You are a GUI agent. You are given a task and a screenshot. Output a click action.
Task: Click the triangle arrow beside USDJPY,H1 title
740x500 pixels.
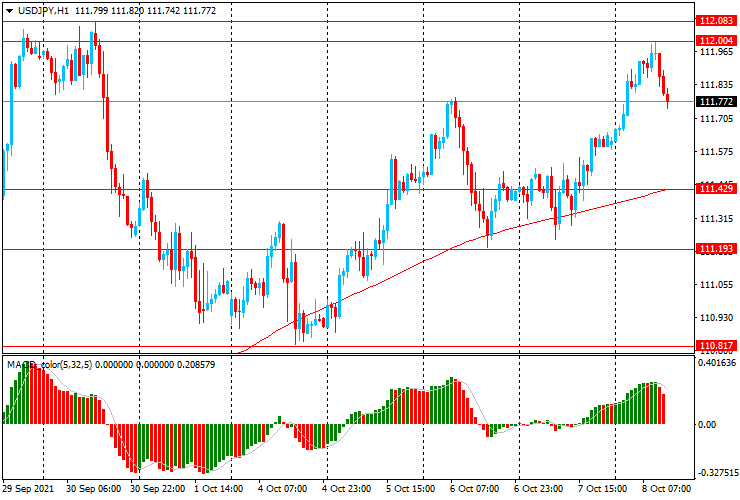coord(9,11)
